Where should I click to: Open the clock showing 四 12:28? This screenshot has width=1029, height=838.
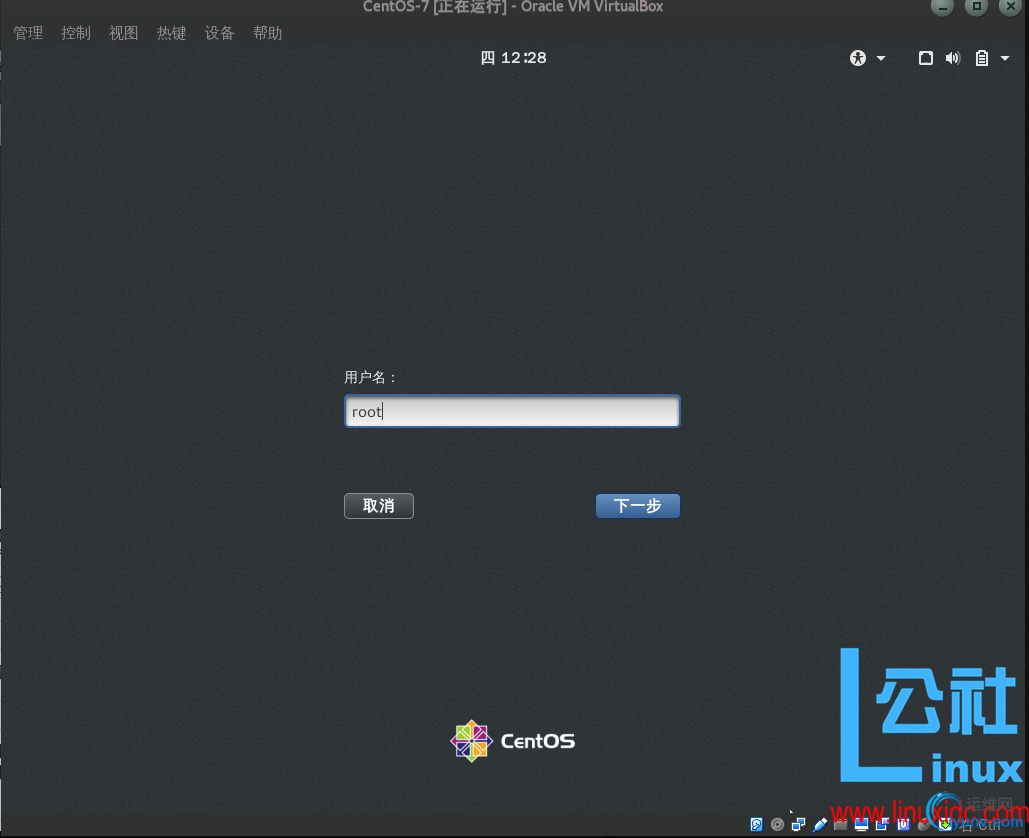pyautogui.click(x=513, y=58)
